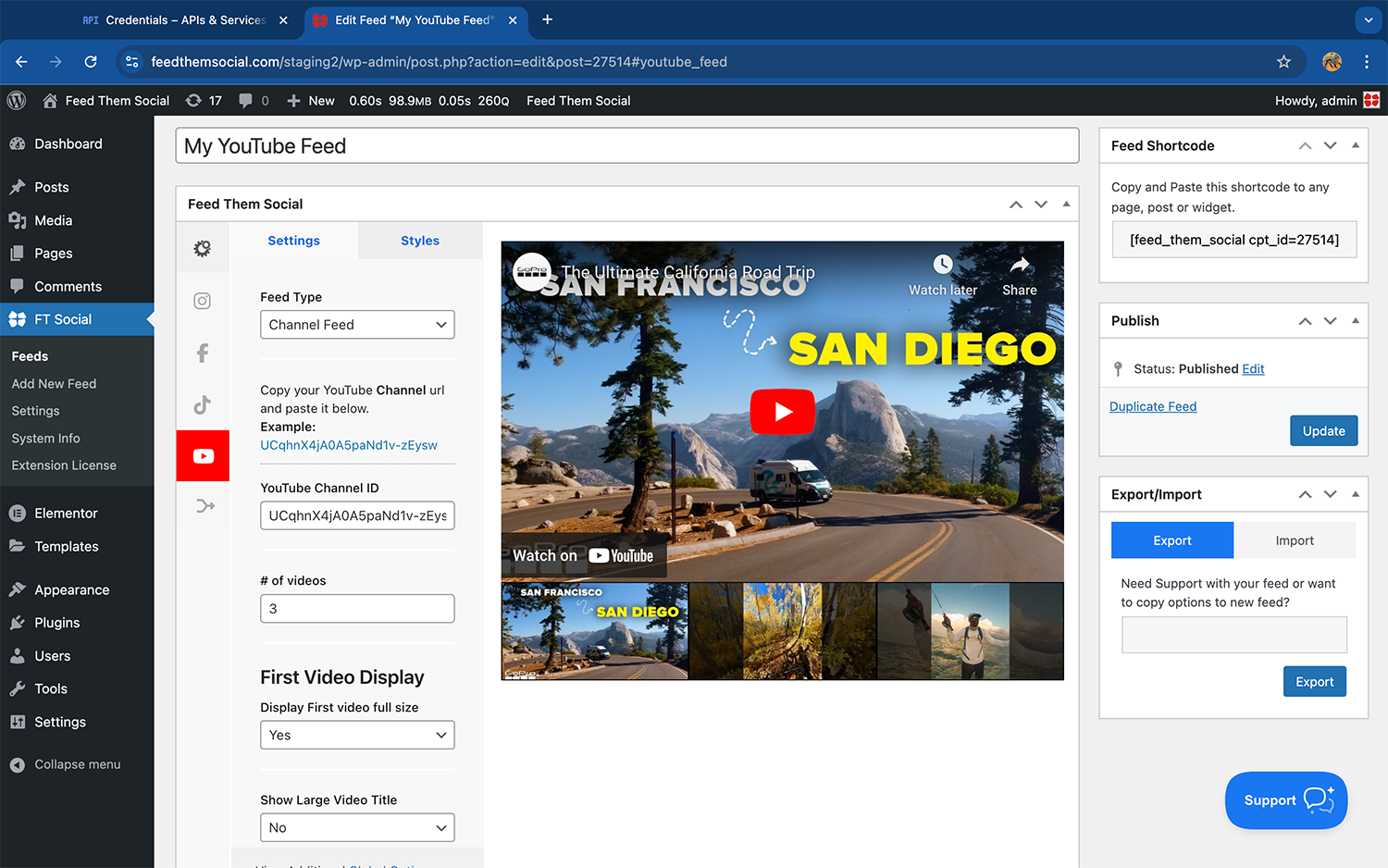Screen dimensions: 1388x868
Task: Move the Feed Shortcode panel up
Action: 1305,146
